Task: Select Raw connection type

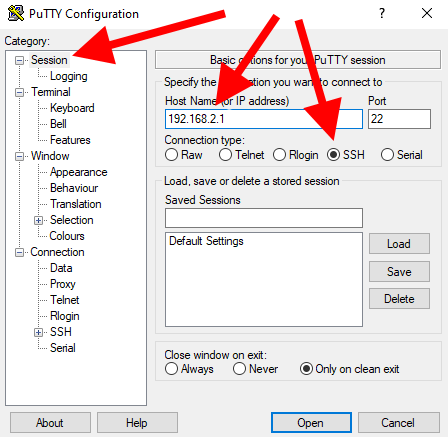Action: click(171, 155)
